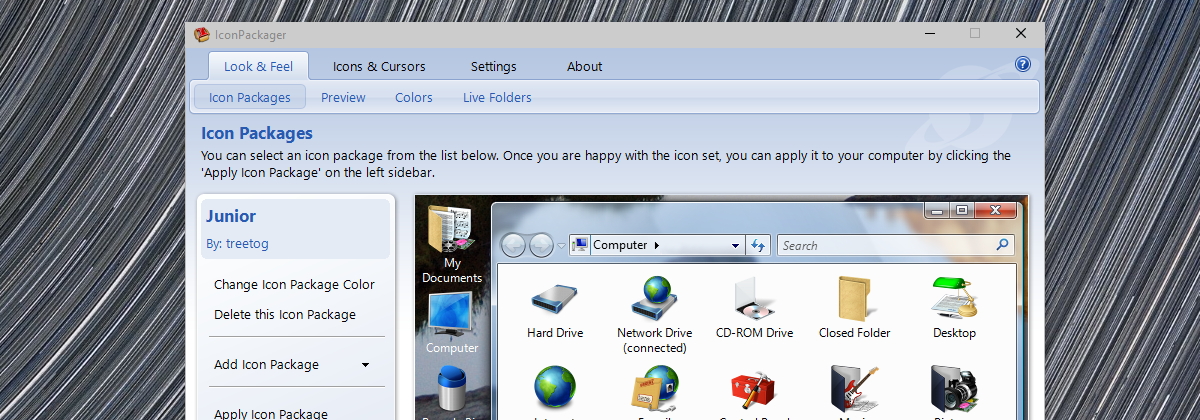Click the forward arrow in preview window
1200x420 pixels.
[x=541, y=245]
